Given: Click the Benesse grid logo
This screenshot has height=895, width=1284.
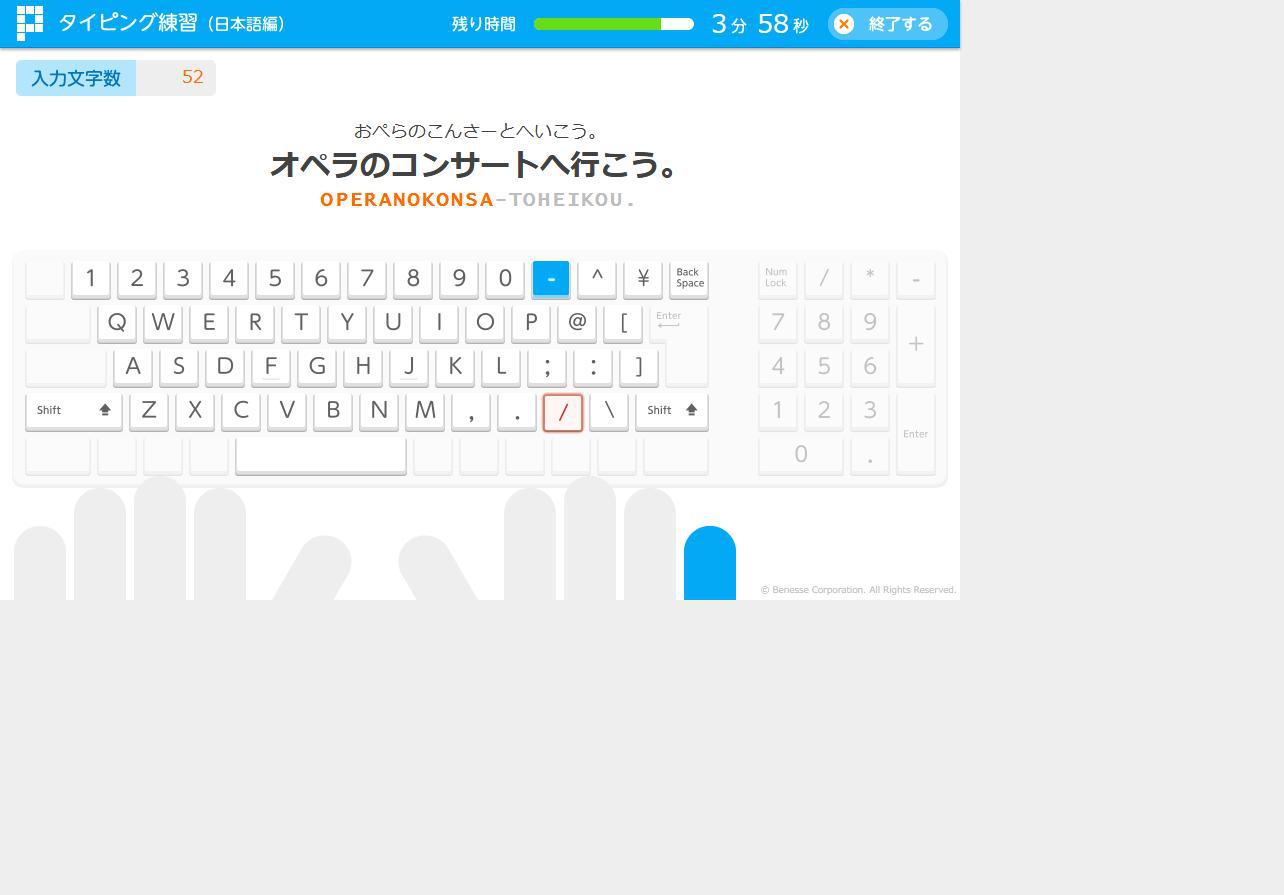Looking at the screenshot, I should [29, 23].
